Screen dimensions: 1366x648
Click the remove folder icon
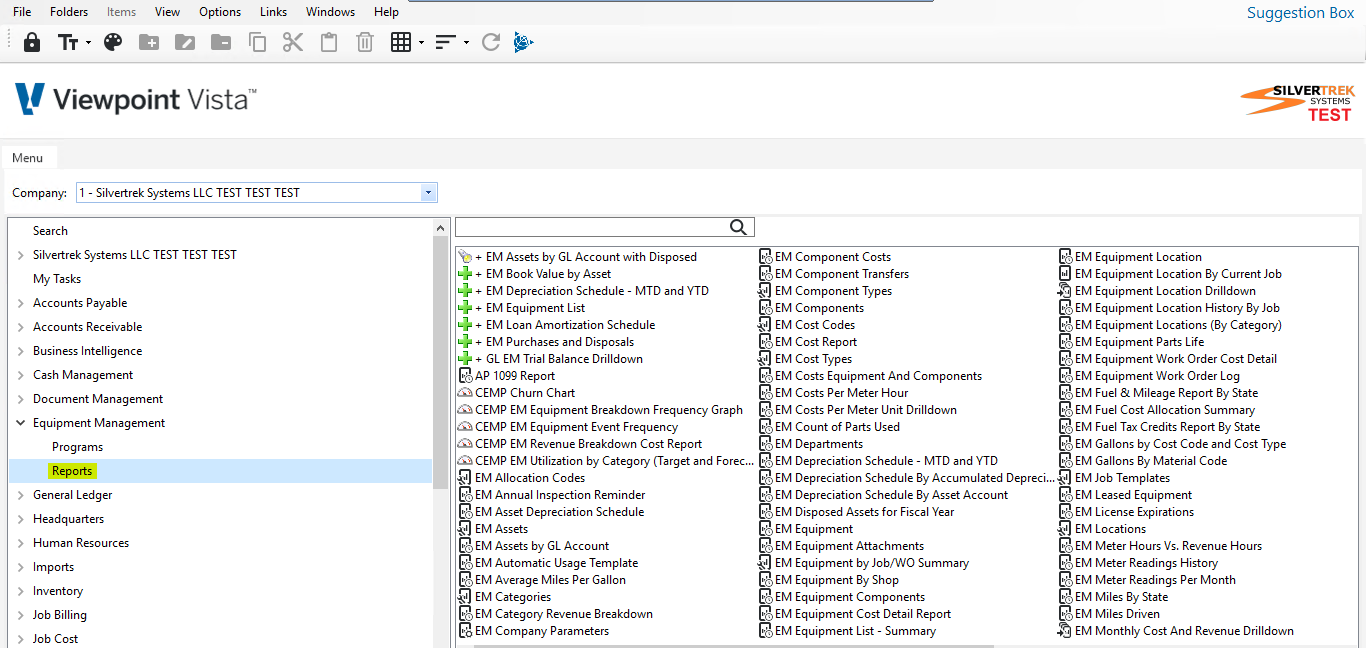click(x=221, y=42)
